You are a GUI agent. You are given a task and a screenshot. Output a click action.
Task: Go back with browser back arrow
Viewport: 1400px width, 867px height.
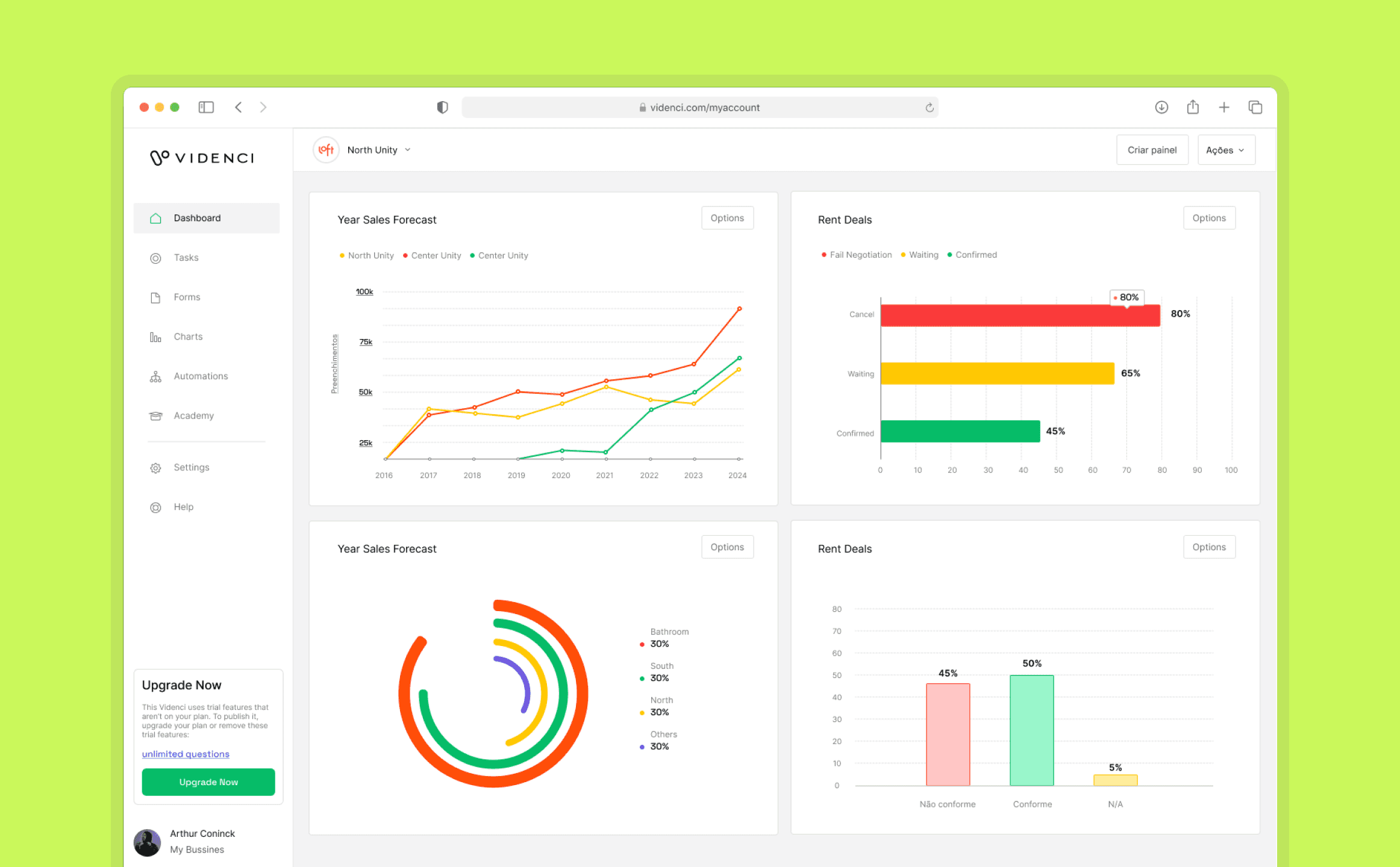[239, 107]
